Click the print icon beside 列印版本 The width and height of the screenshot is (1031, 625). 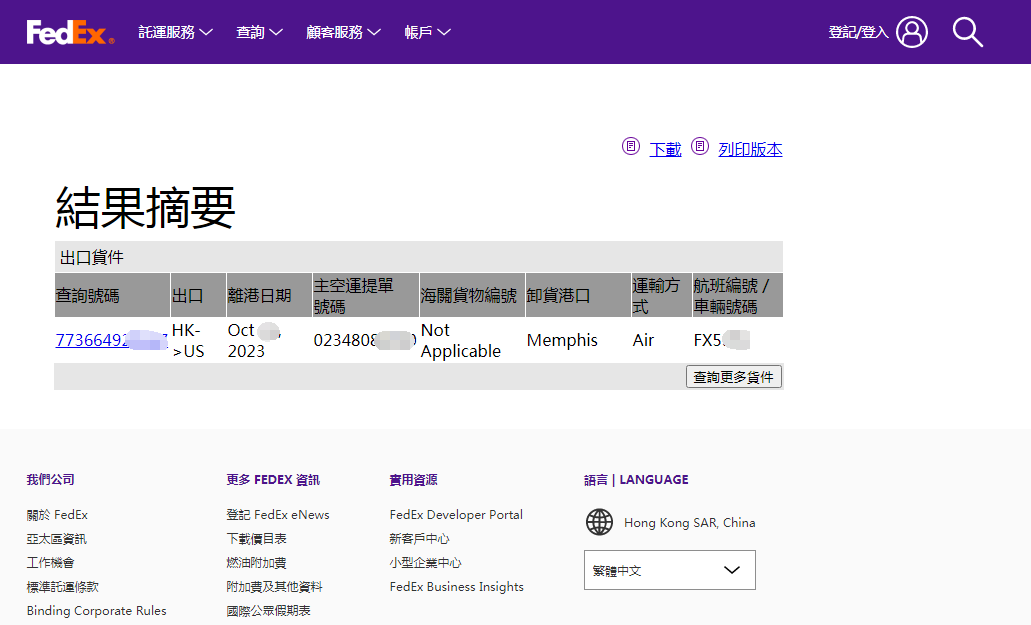click(700, 147)
